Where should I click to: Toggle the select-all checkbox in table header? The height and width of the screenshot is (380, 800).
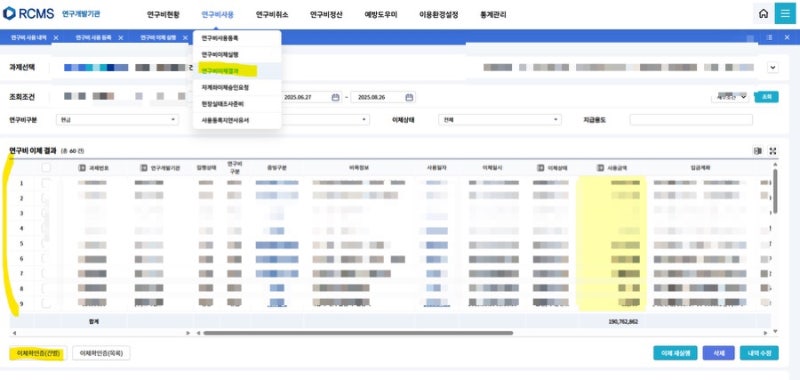pyautogui.click(x=46, y=167)
